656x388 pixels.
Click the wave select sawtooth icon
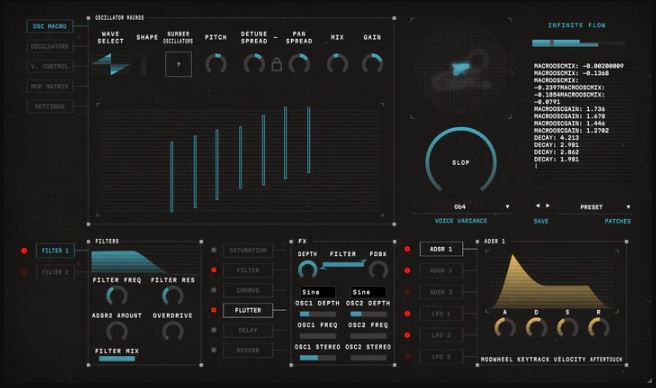click(111, 64)
